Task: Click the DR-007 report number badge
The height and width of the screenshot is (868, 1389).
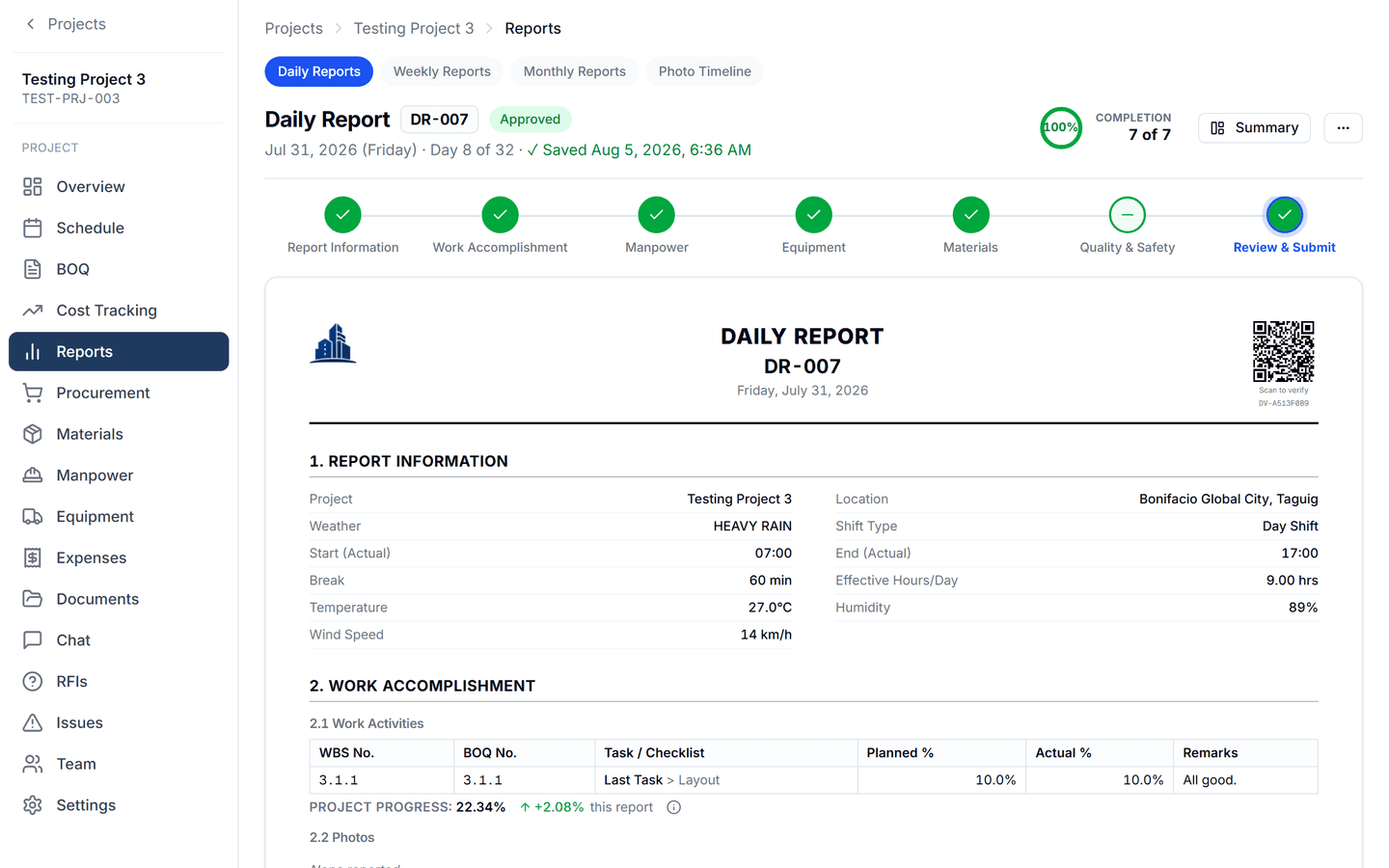Action: (440, 120)
